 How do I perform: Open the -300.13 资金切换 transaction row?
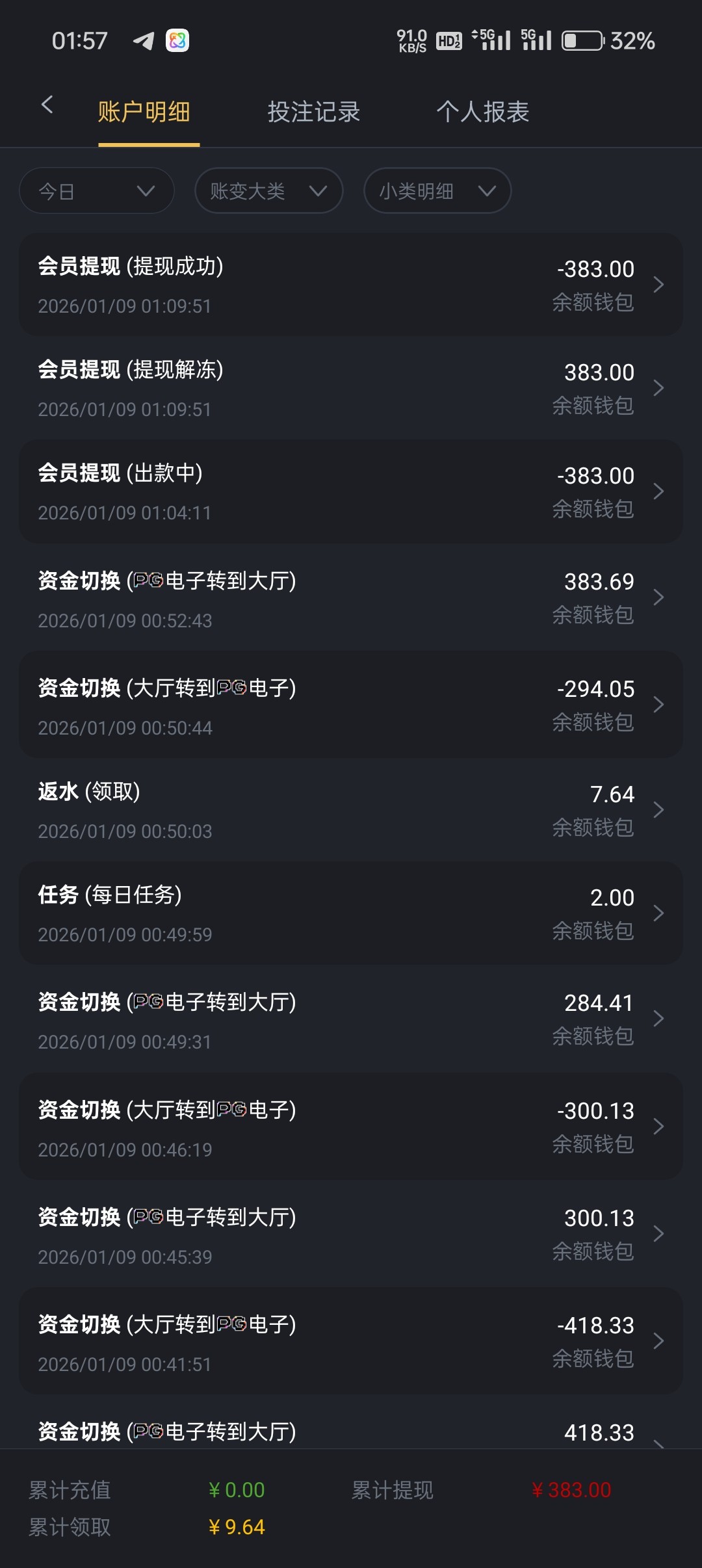coord(351,1127)
